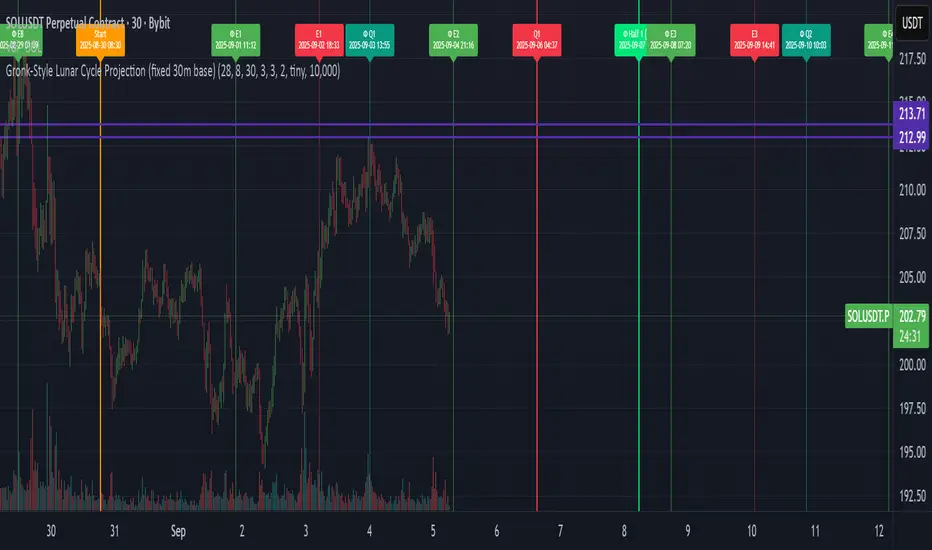Click the 210.00 level on the price scale
Viewport: 932px width, 550px height.
point(909,190)
